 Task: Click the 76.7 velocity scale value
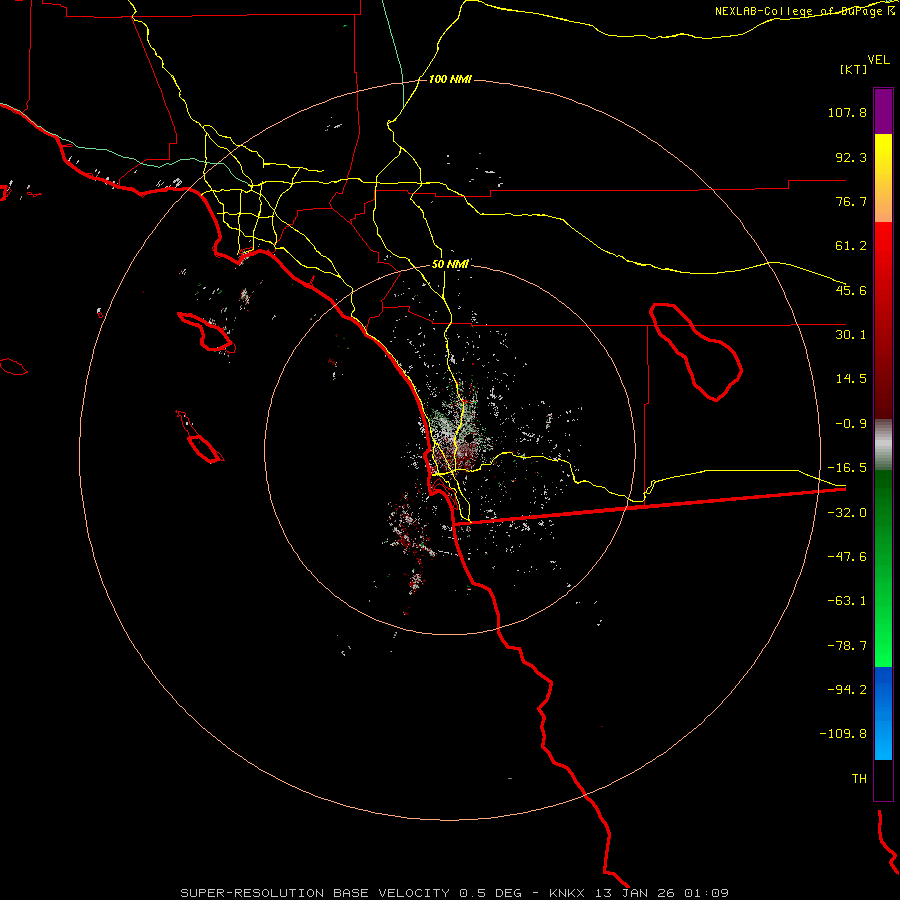851,201
